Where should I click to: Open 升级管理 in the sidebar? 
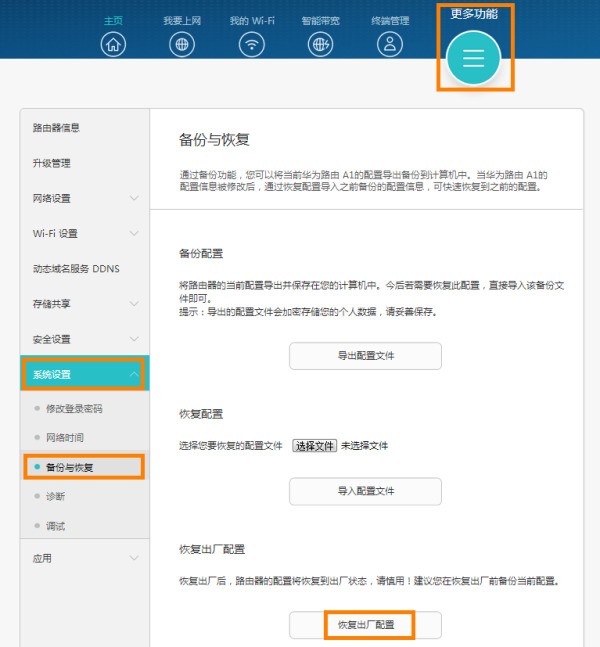click(52, 163)
